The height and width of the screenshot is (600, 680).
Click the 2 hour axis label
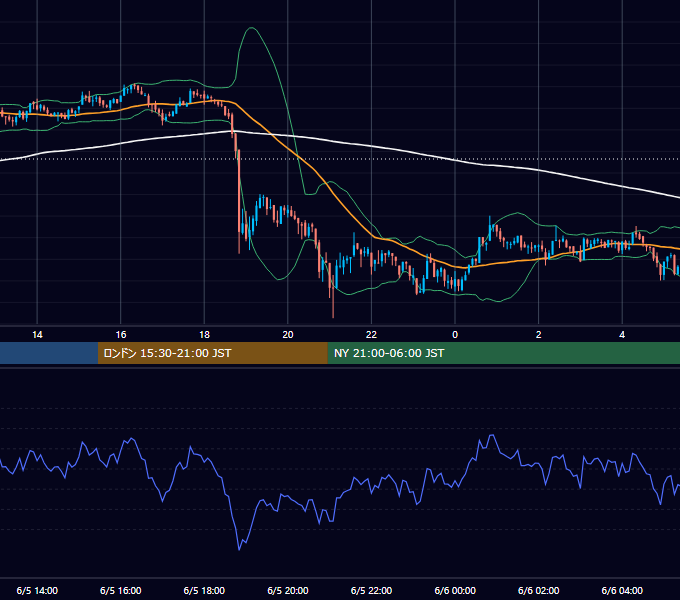pyautogui.click(x=539, y=335)
